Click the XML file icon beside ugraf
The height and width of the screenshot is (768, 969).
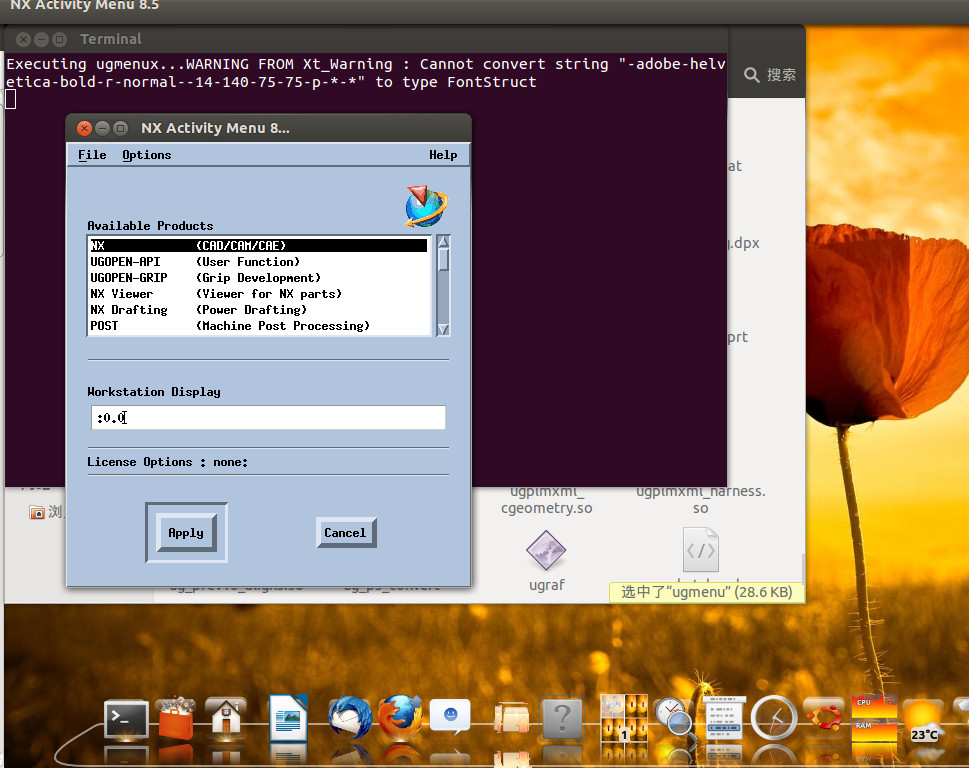(x=701, y=549)
